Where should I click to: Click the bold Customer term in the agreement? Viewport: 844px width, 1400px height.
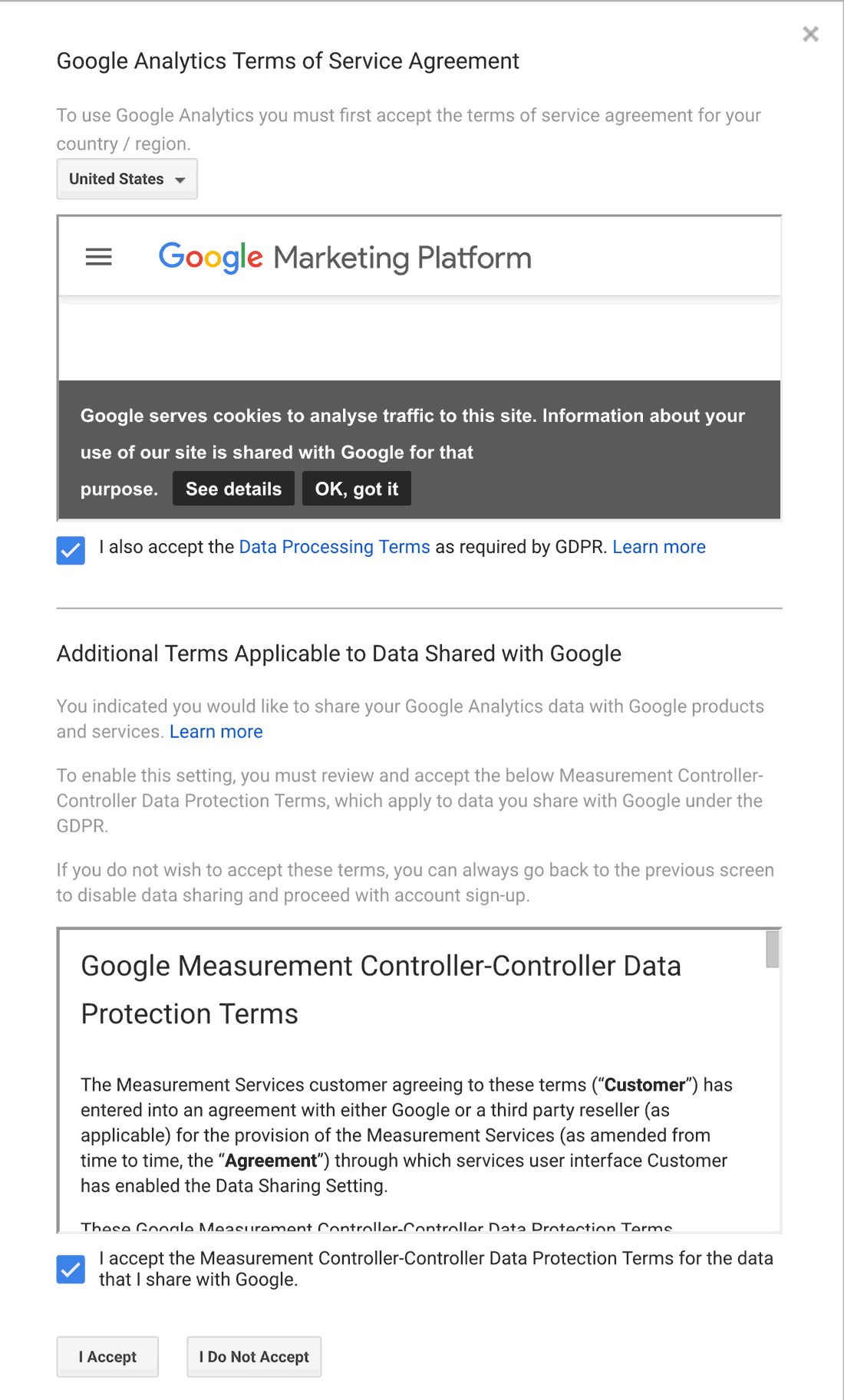tap(645, 1085)
